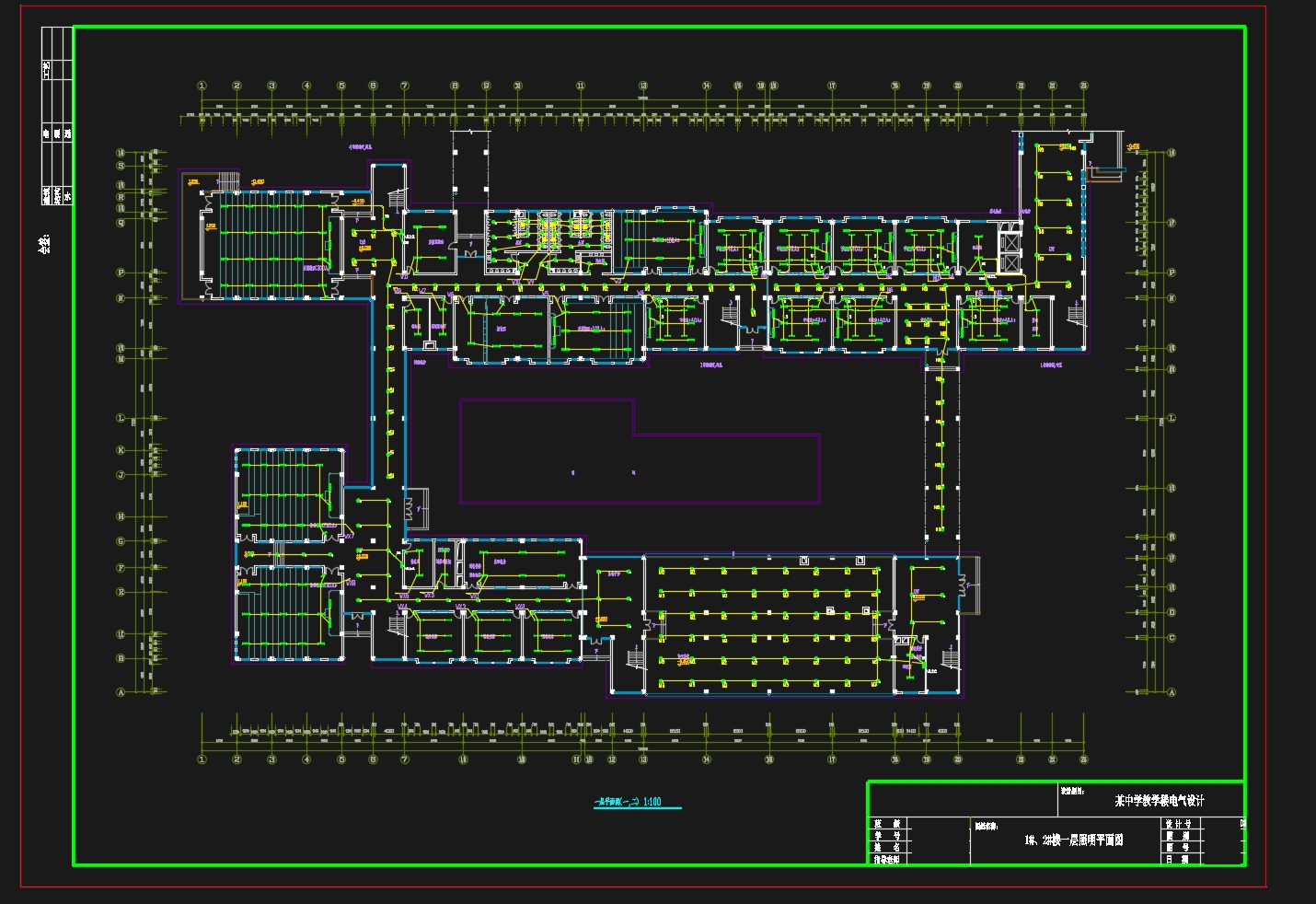Select the purple courtyard outline in the center
The height and width of the screenshot is (904, 1316).
pyautogui.click(x=640, y=451)
